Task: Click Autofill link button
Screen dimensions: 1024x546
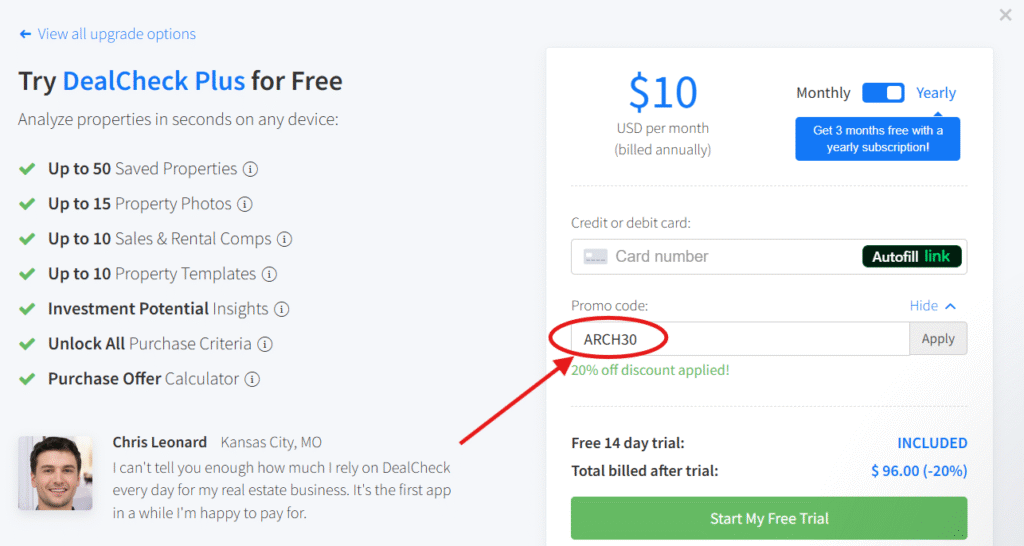Action: click(x=911, y=257)
